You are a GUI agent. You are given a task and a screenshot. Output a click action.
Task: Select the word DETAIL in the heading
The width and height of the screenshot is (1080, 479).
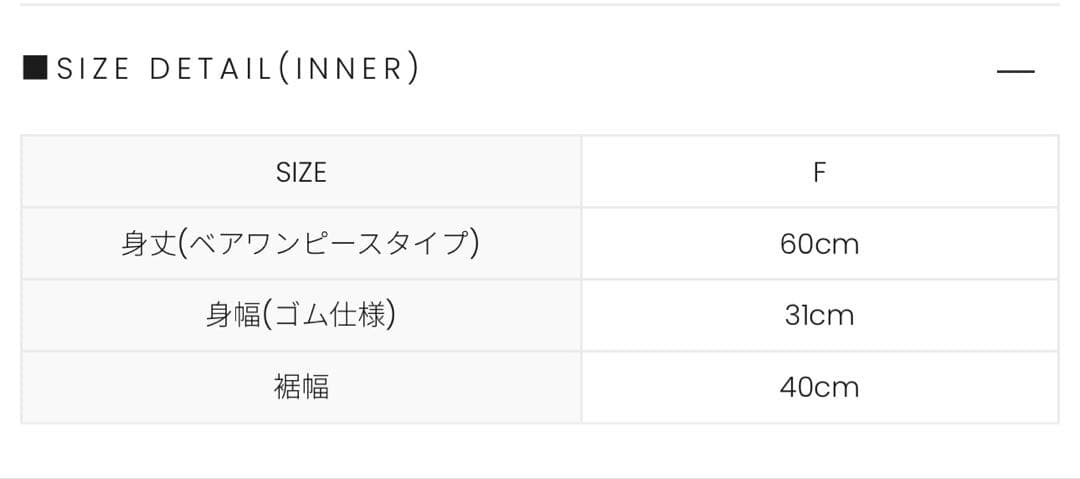click(x=210, y=69)
